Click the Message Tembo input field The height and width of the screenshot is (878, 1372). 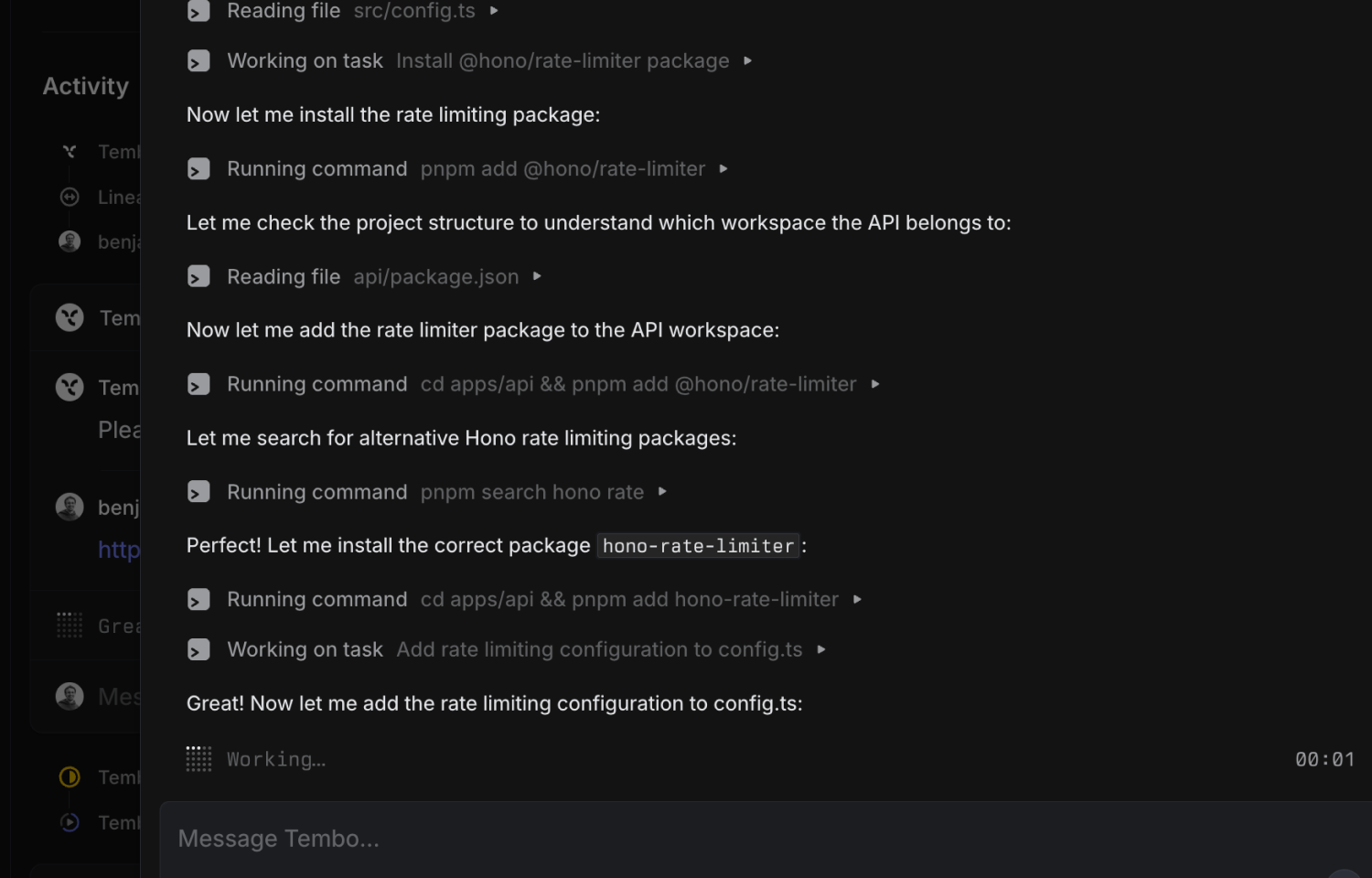coord(640,839)
